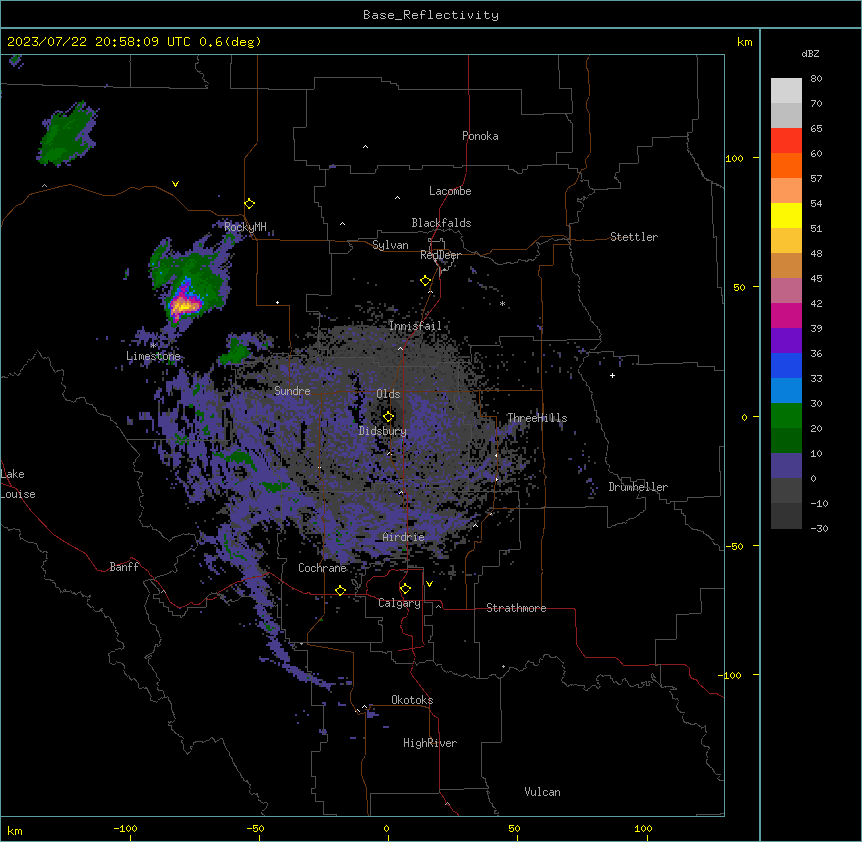Click the HighRiver city label

pyautogui.click(x=430, y=743)
